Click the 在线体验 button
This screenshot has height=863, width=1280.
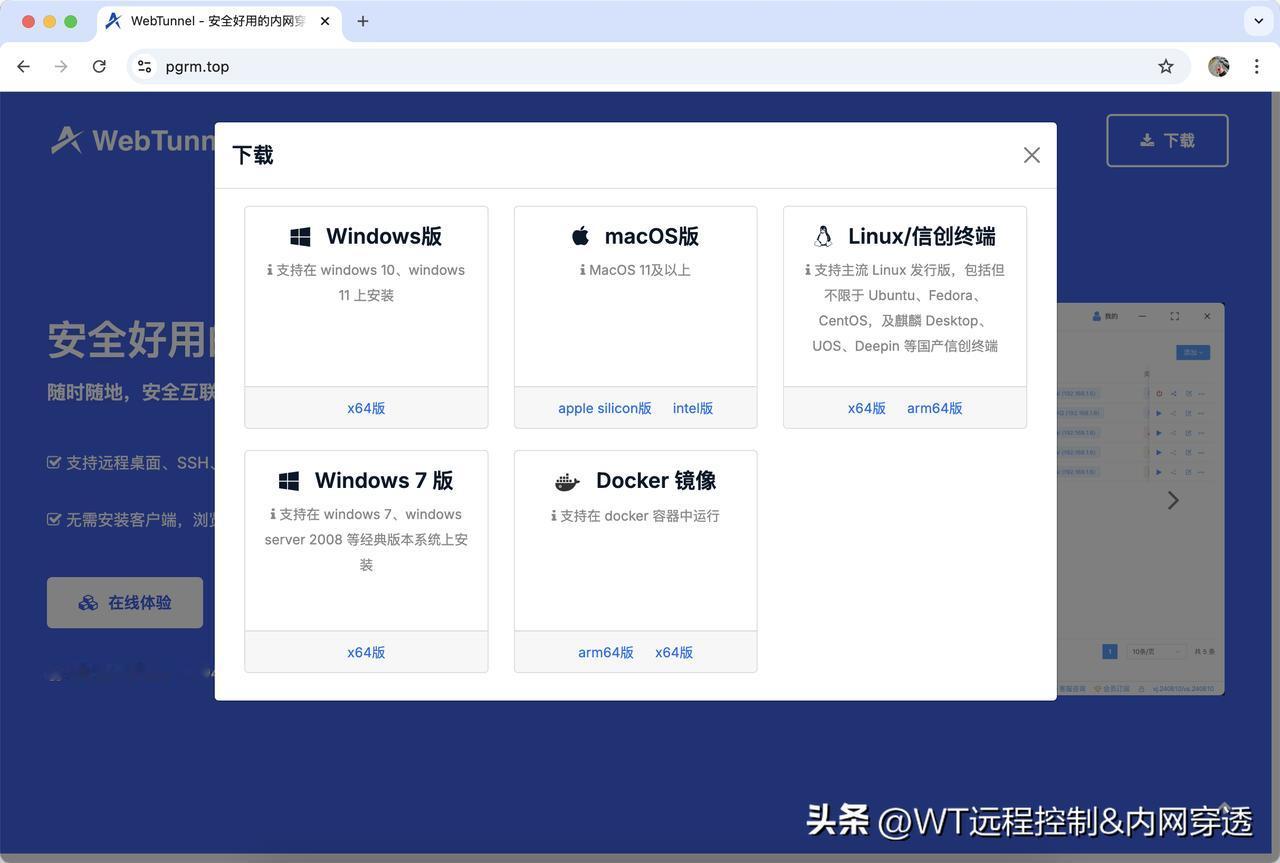coord(124,602)
